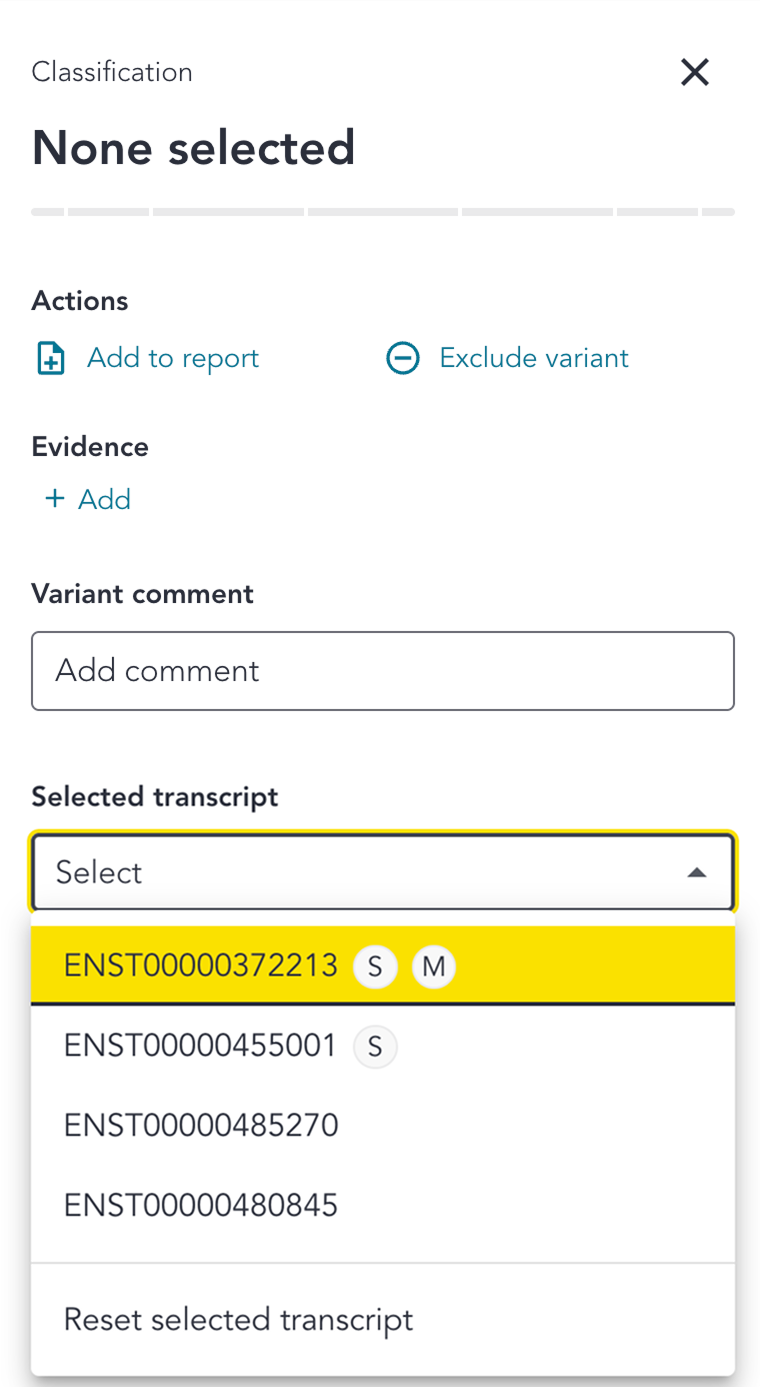Pick ENST00000480845 from the list
The image size is (760, 1387).
(x=201, y=1206)
